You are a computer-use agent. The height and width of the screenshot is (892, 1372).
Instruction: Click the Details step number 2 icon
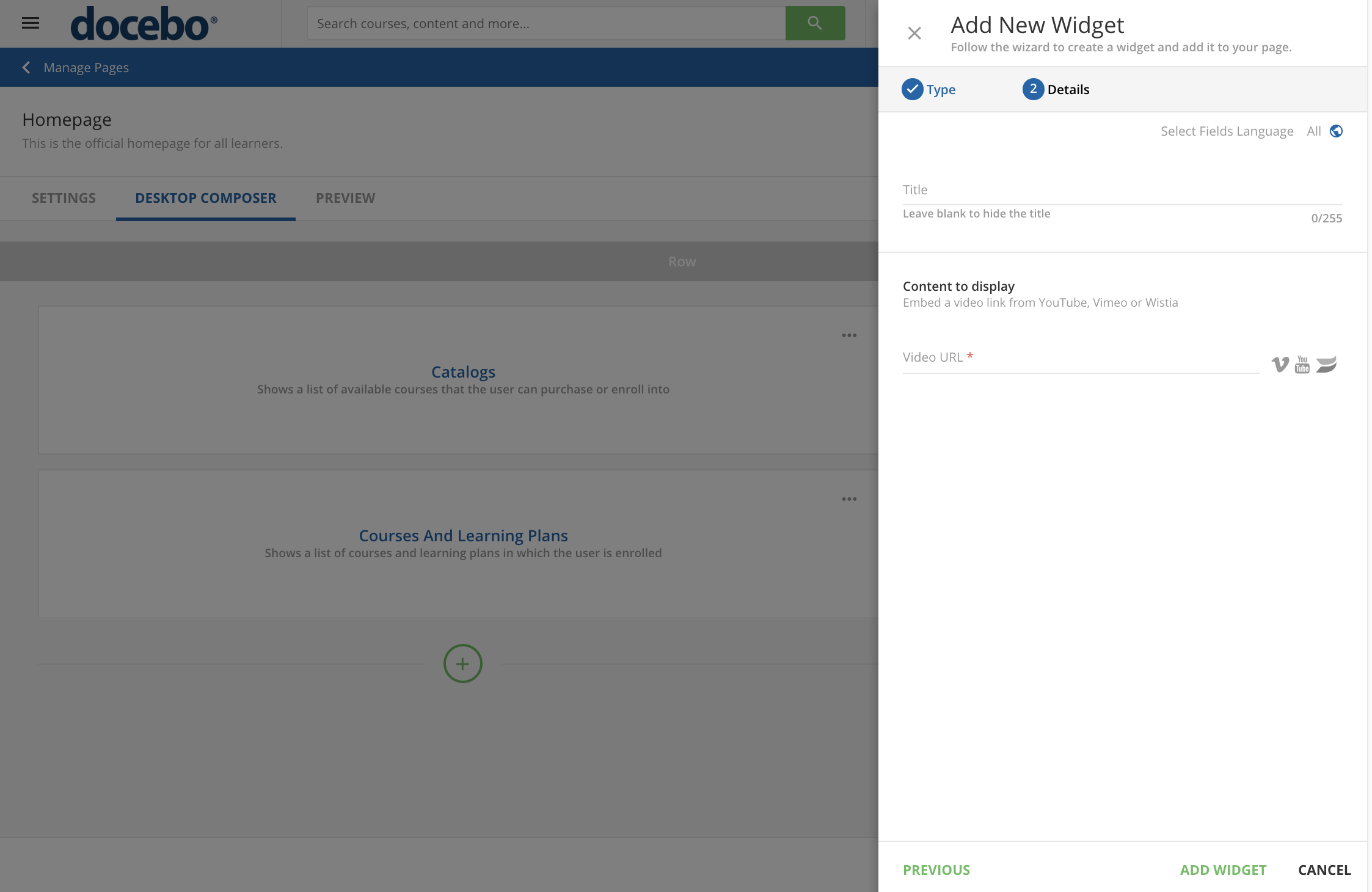[x=1033, y=89]
